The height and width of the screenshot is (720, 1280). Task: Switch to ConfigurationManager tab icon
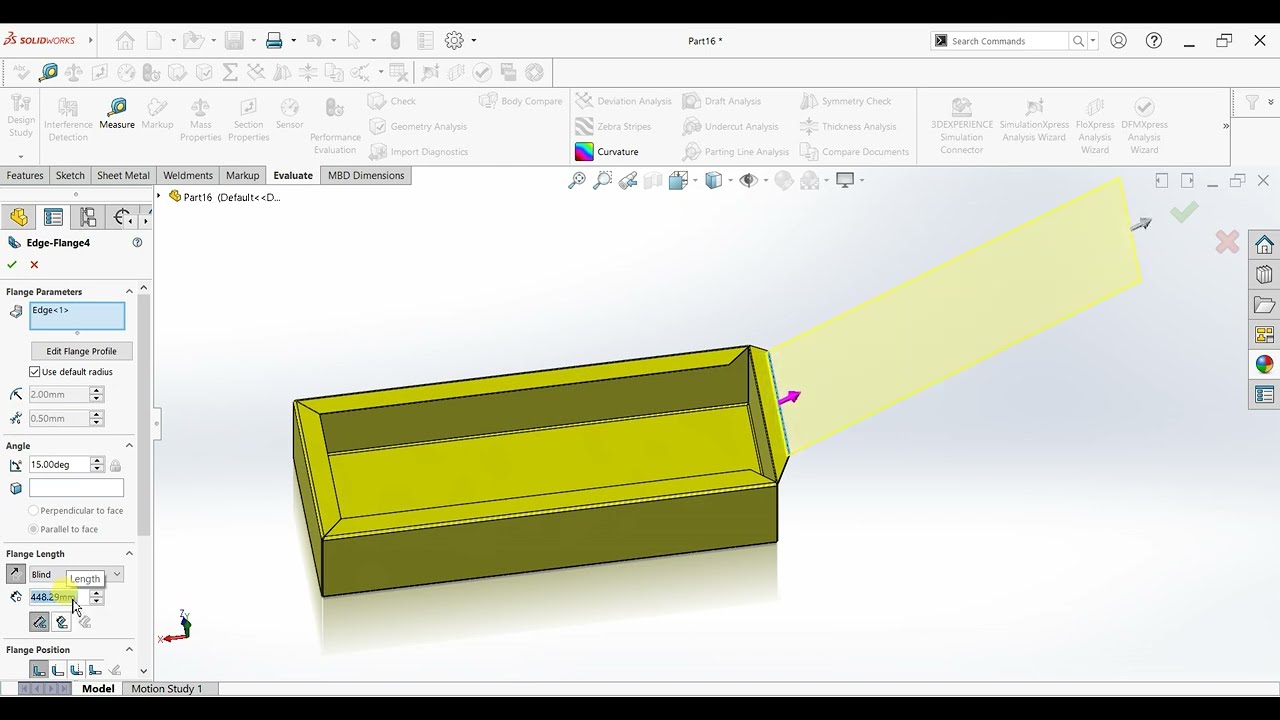point(88,217)
